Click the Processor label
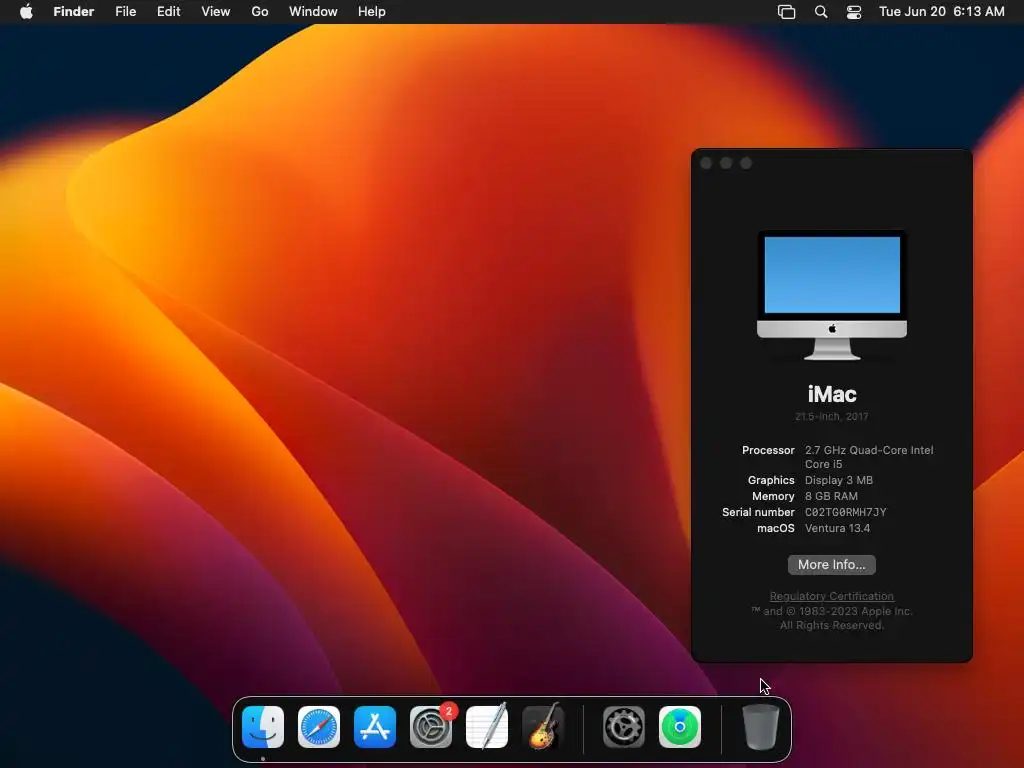This screenshot has height=768, width=1024. pos(768,450)
